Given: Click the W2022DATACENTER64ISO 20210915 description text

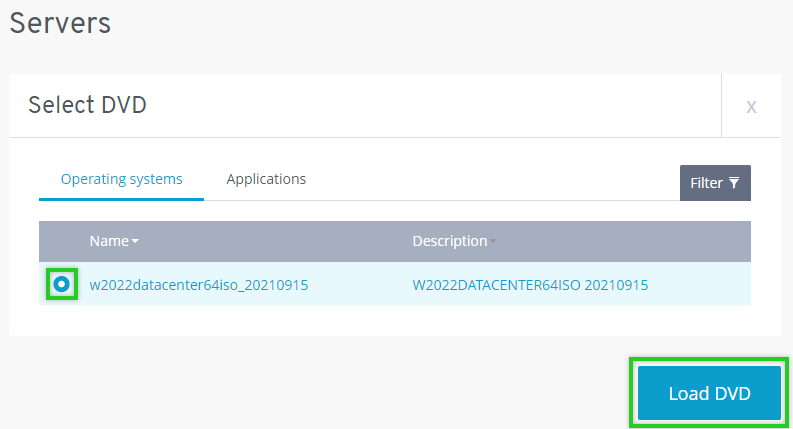Looking at the screenshot, I should (x=530, y=285).
